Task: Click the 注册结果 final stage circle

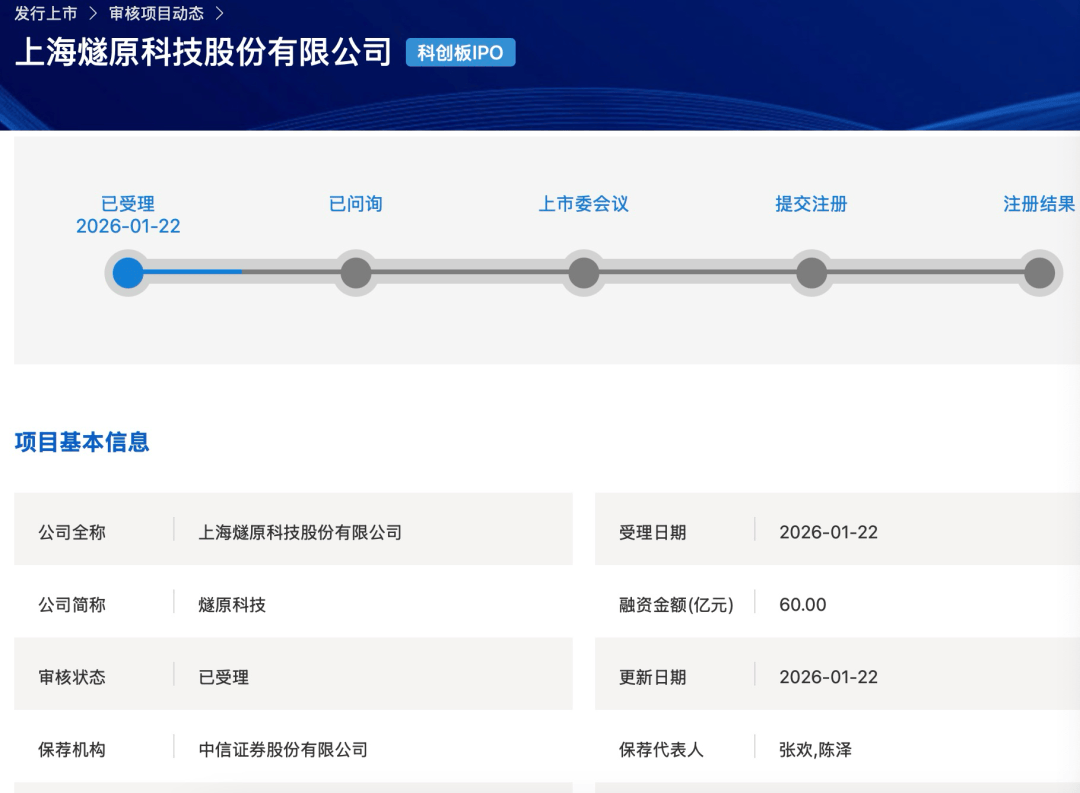Action: [1039, 273]
